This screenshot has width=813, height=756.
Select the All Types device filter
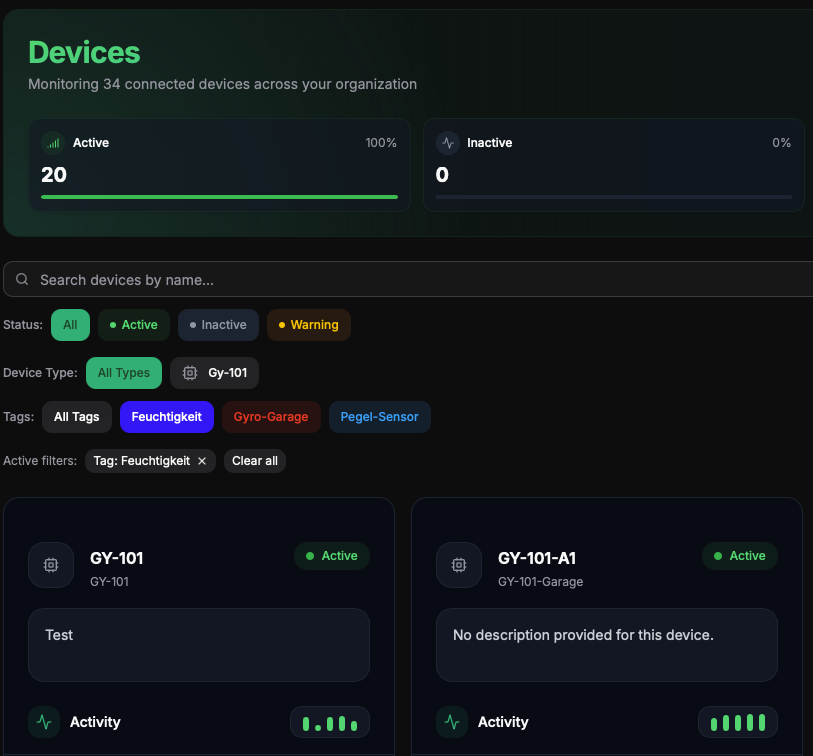coord(124,373)
